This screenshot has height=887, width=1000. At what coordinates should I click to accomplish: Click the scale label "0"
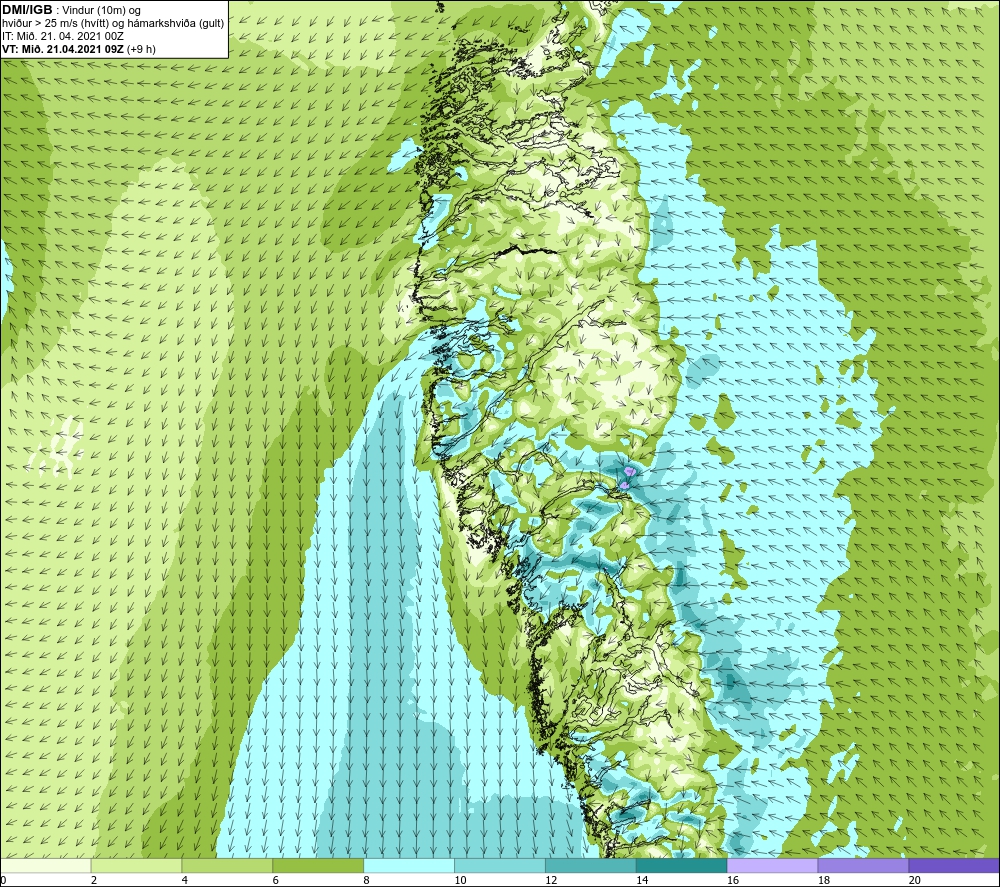tap(4, 880)
